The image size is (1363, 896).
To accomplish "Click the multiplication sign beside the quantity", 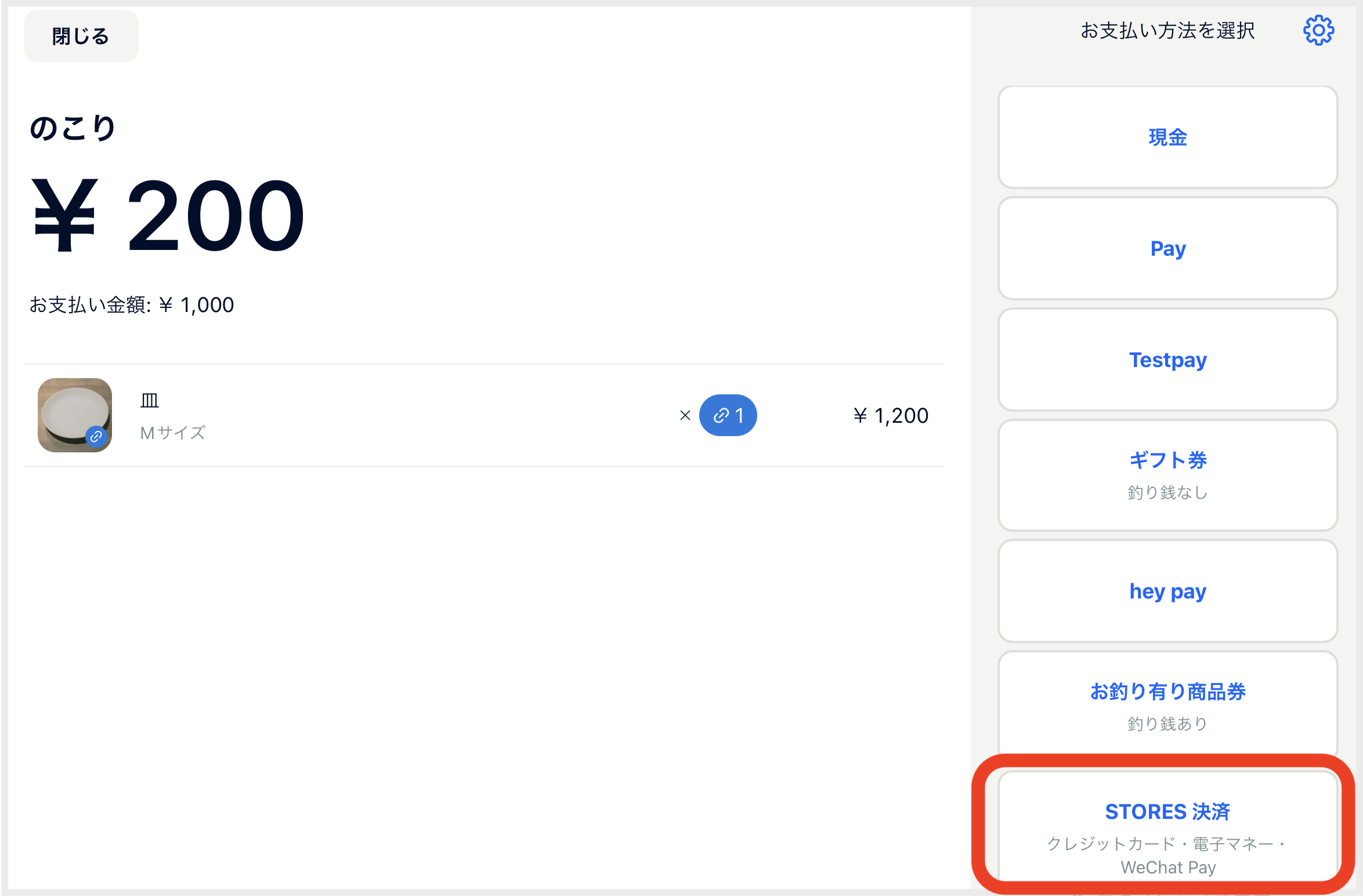I will (685, 415).
